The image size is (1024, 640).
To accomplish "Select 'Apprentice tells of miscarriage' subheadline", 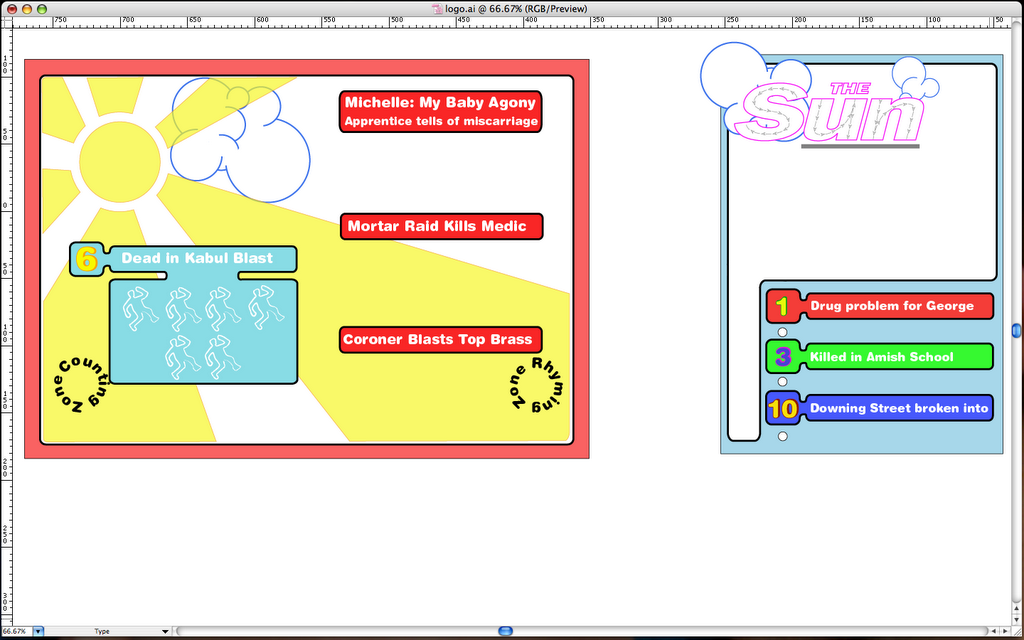I will [441, 121].
